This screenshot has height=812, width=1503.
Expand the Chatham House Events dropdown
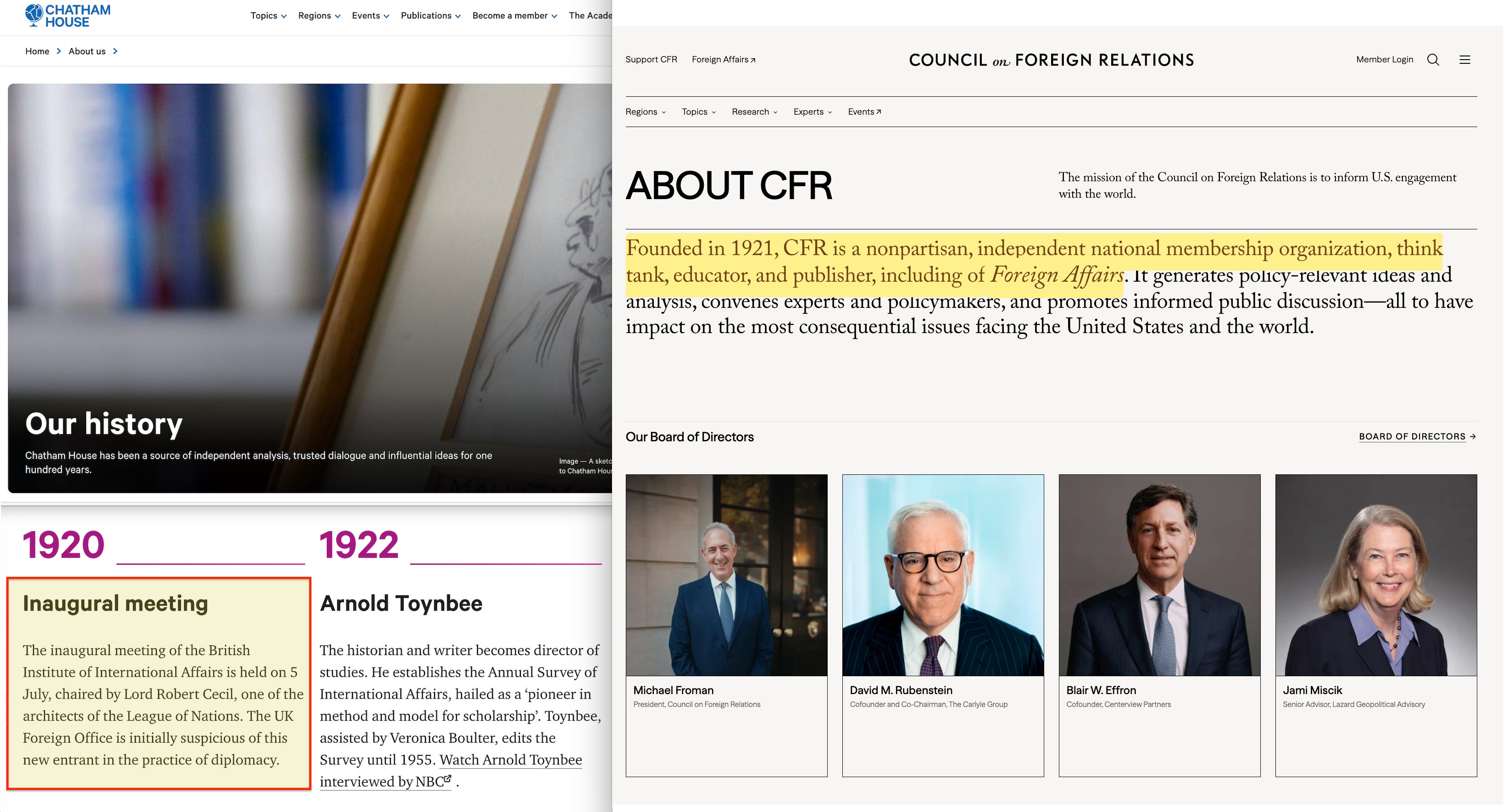pos(371,16)
